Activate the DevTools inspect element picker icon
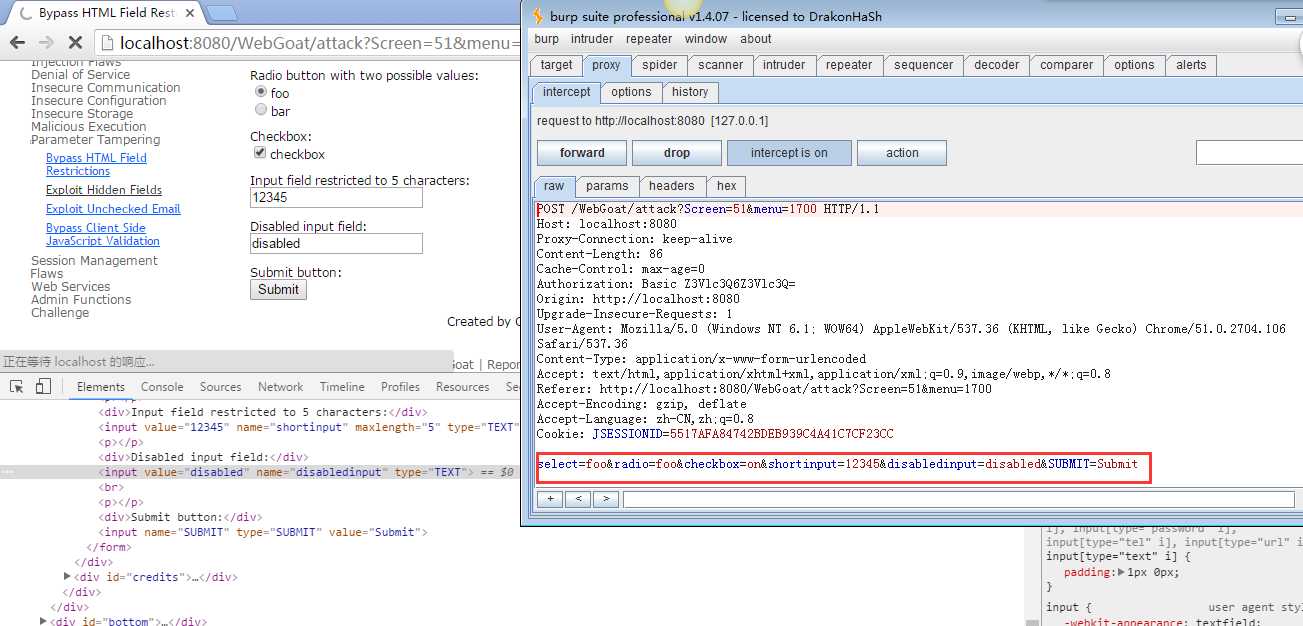This screenshot has height=626, width=1303. (x=17, y=387)
